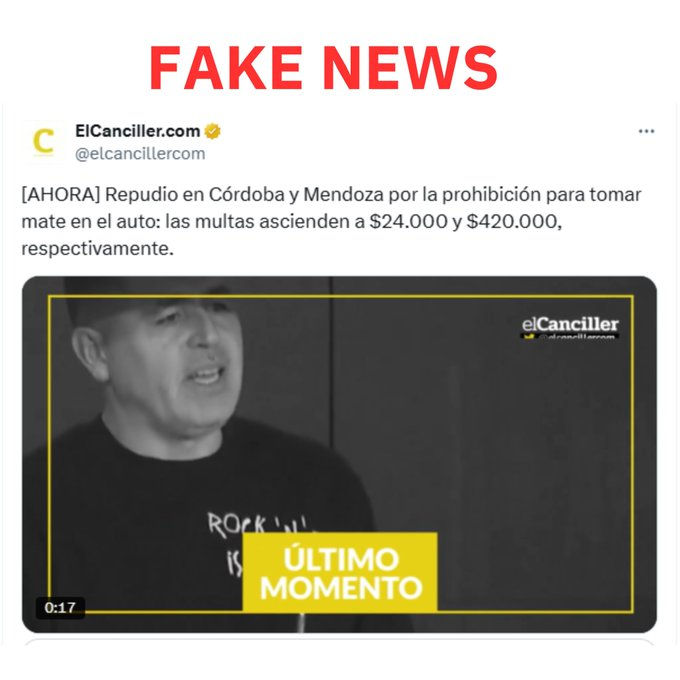Image resolution: width=680 pixels, height=680 pixels.
Task: Click the yellow ÚLTIMO MOMENTO banner
Action: [340, 572]
